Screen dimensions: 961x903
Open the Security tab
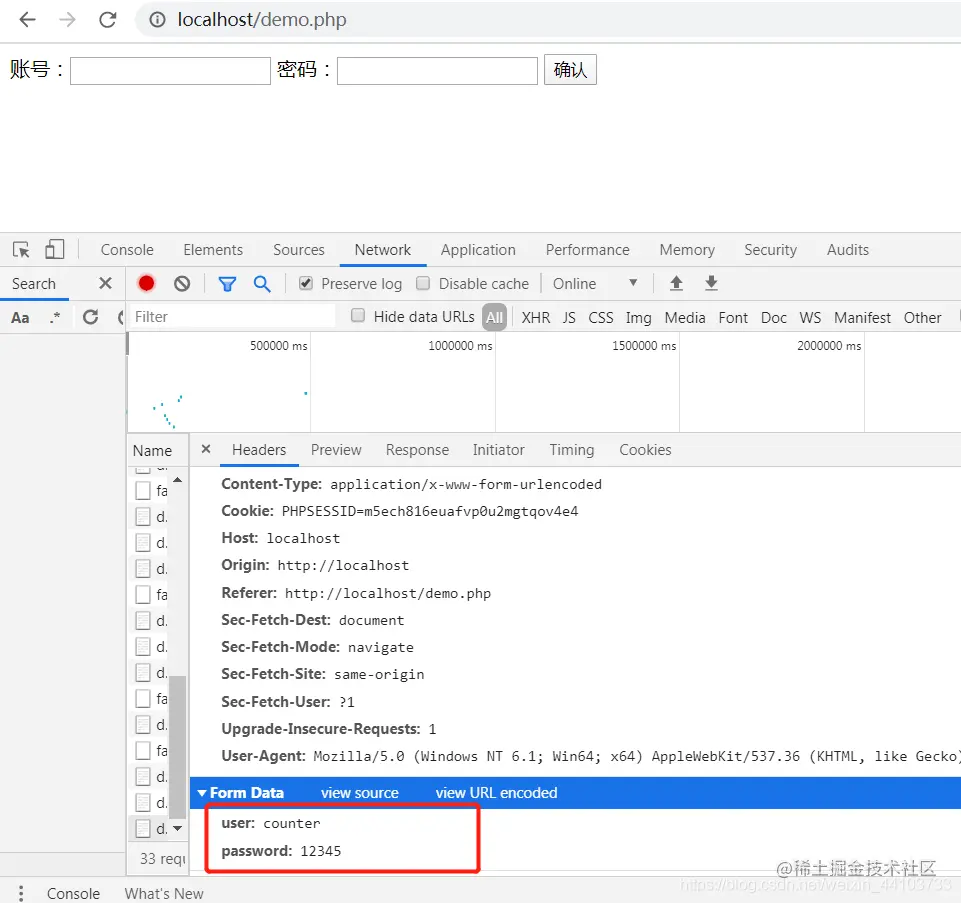tap(770, 250)
